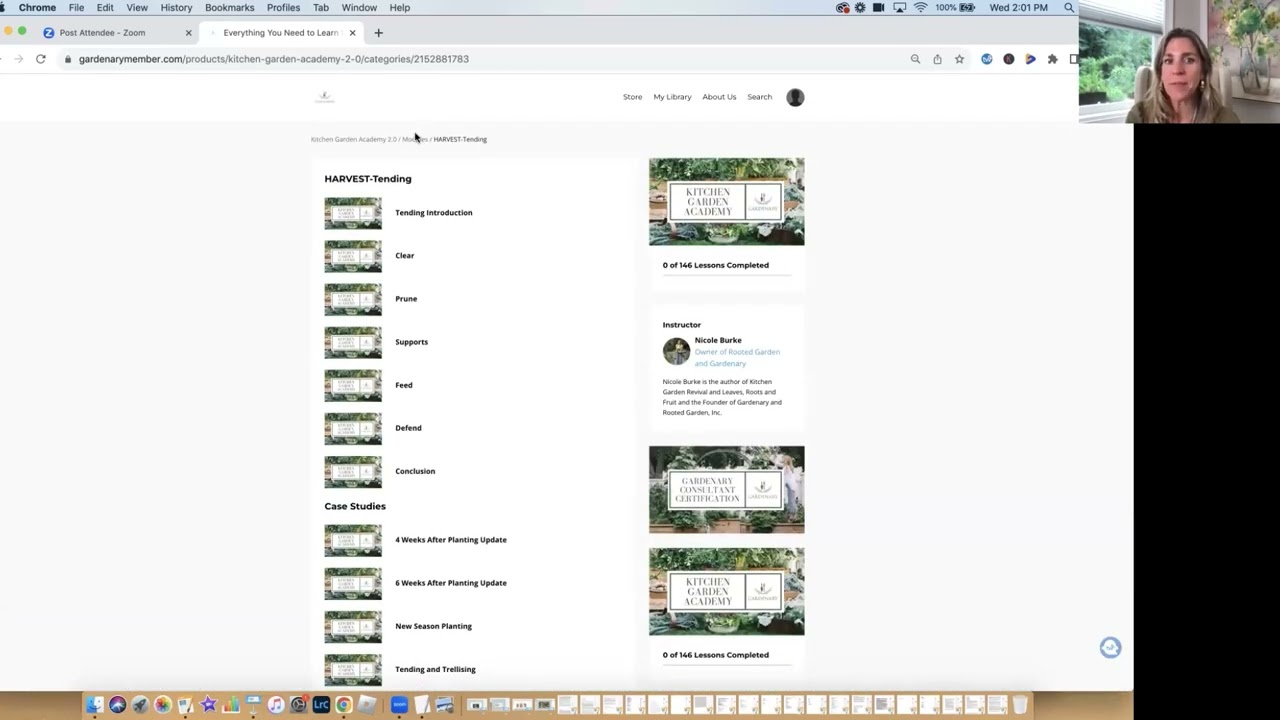Viewport: 1280px width, 720px height.
Task: Open the Conclusion lesson
Action: [x=415, y=471]
